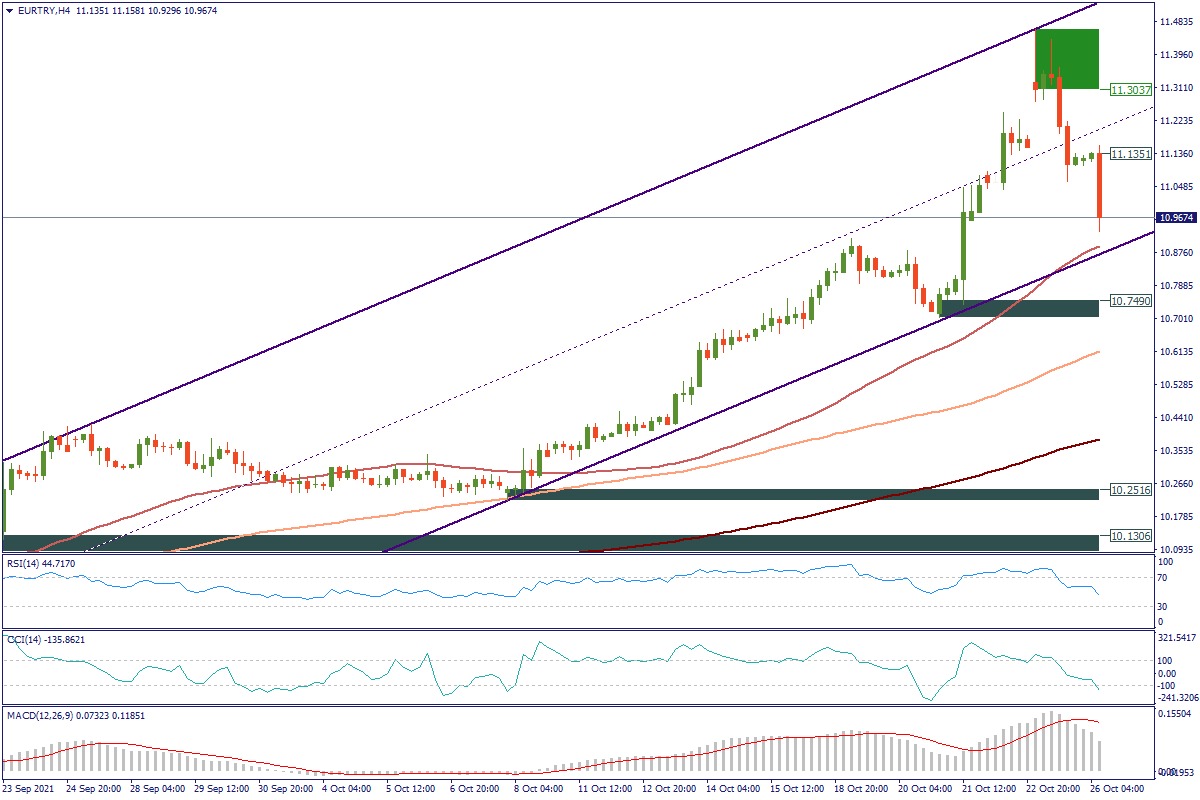Select the dark support zone at 10.2516

click(x=800, y=495)
